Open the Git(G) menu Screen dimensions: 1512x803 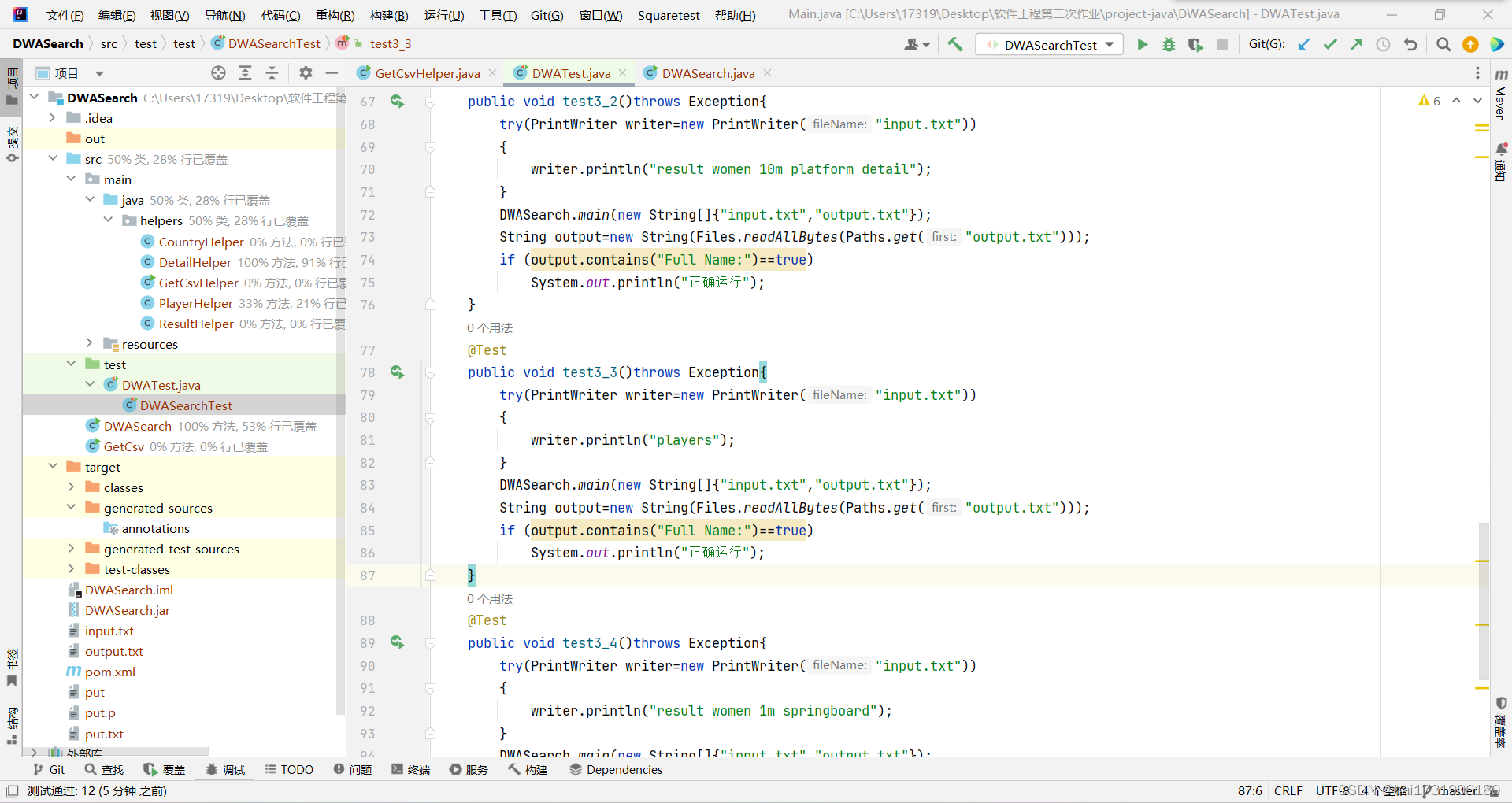(x=547, y=15)
